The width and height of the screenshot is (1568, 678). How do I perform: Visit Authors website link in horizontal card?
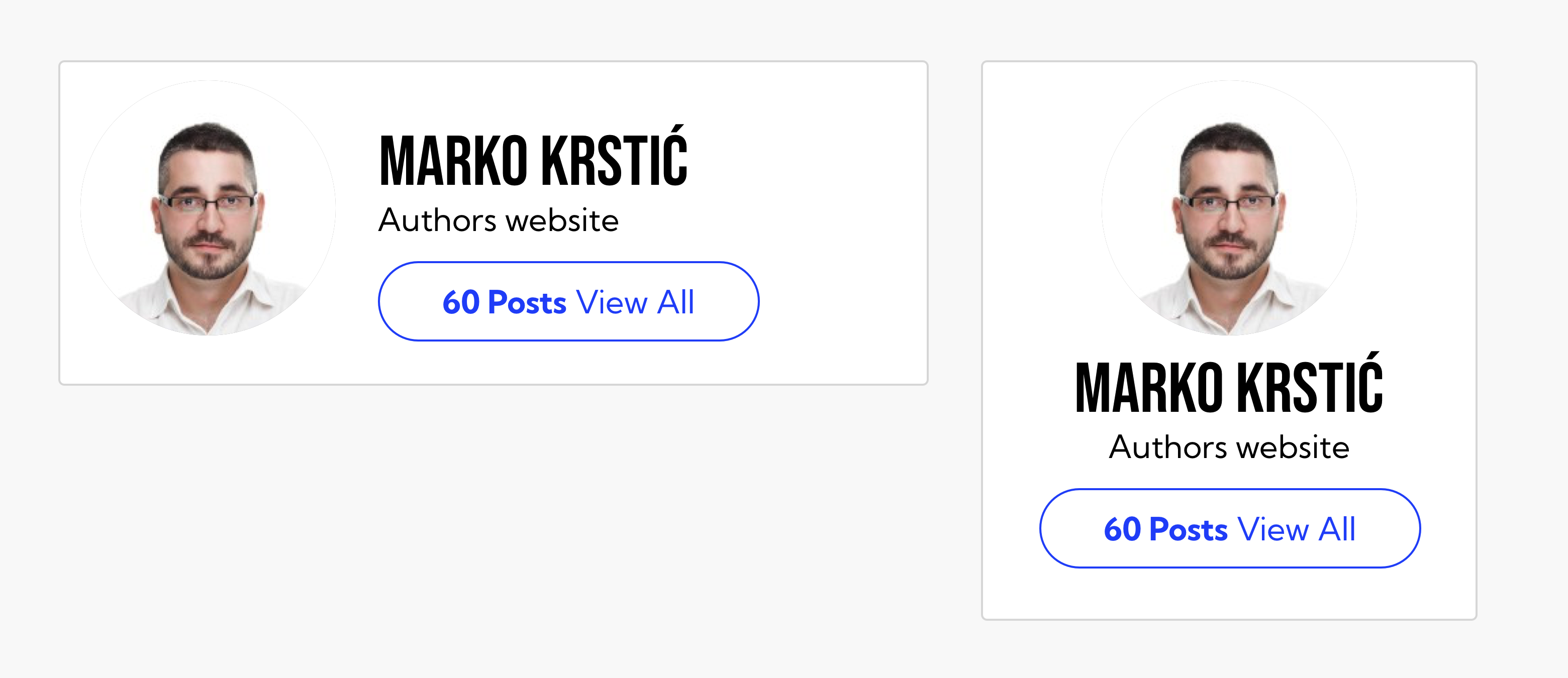point(499,220)
